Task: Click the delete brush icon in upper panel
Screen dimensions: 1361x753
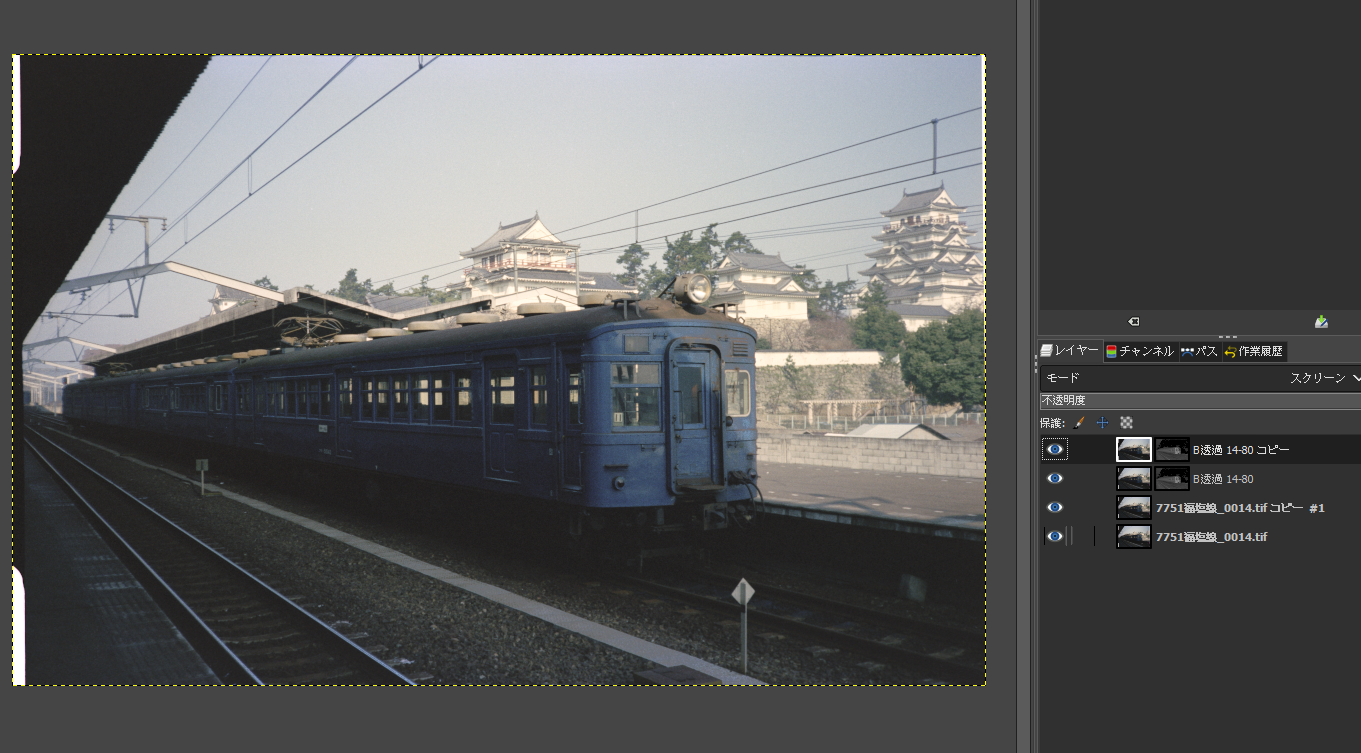Action: click(1134, 321)
